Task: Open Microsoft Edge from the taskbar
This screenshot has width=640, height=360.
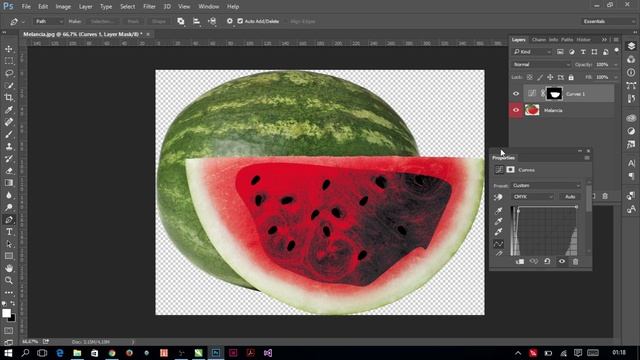Action: pos(60,353)
